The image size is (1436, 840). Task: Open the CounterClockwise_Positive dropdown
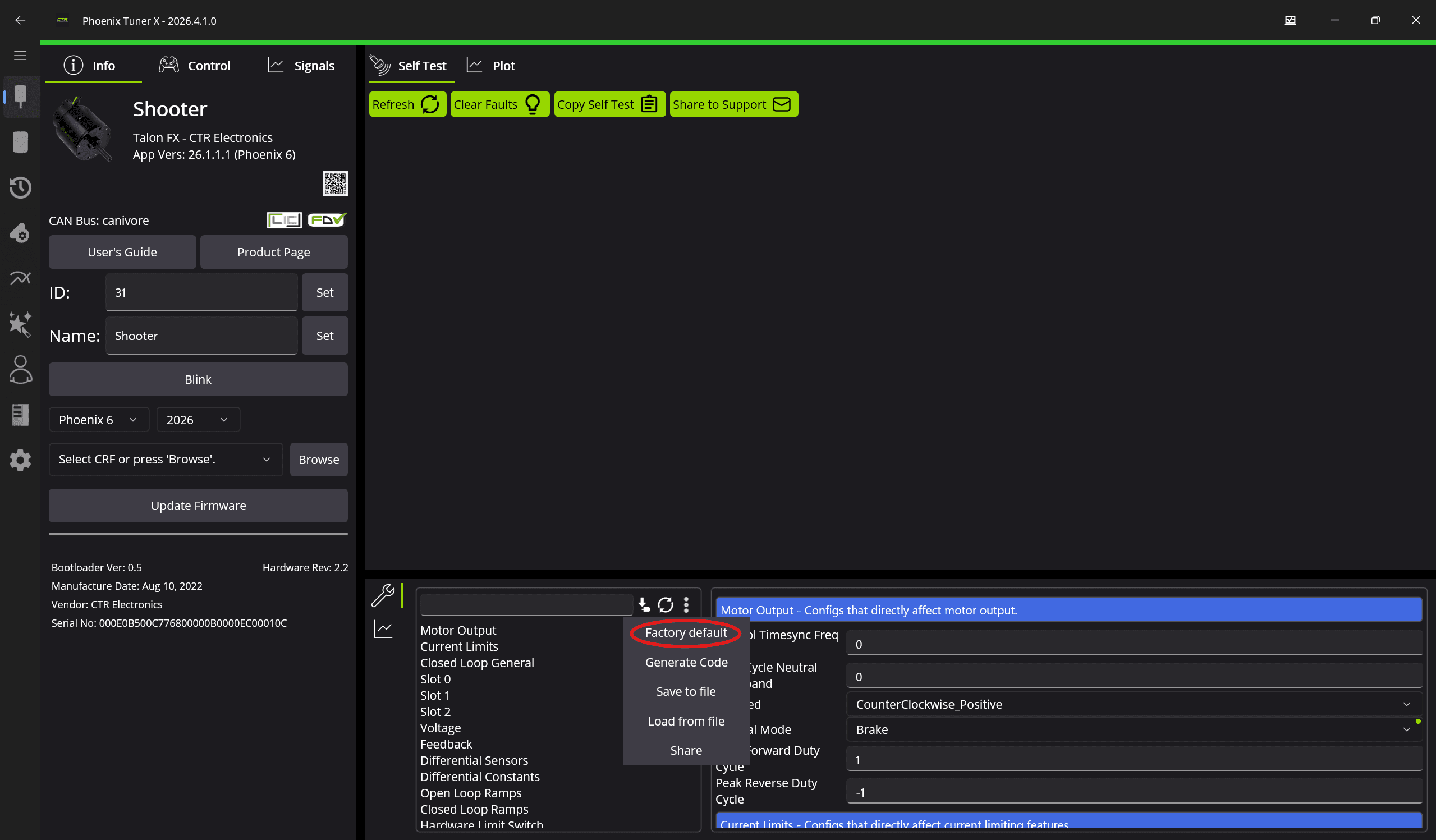point(1134,704)
